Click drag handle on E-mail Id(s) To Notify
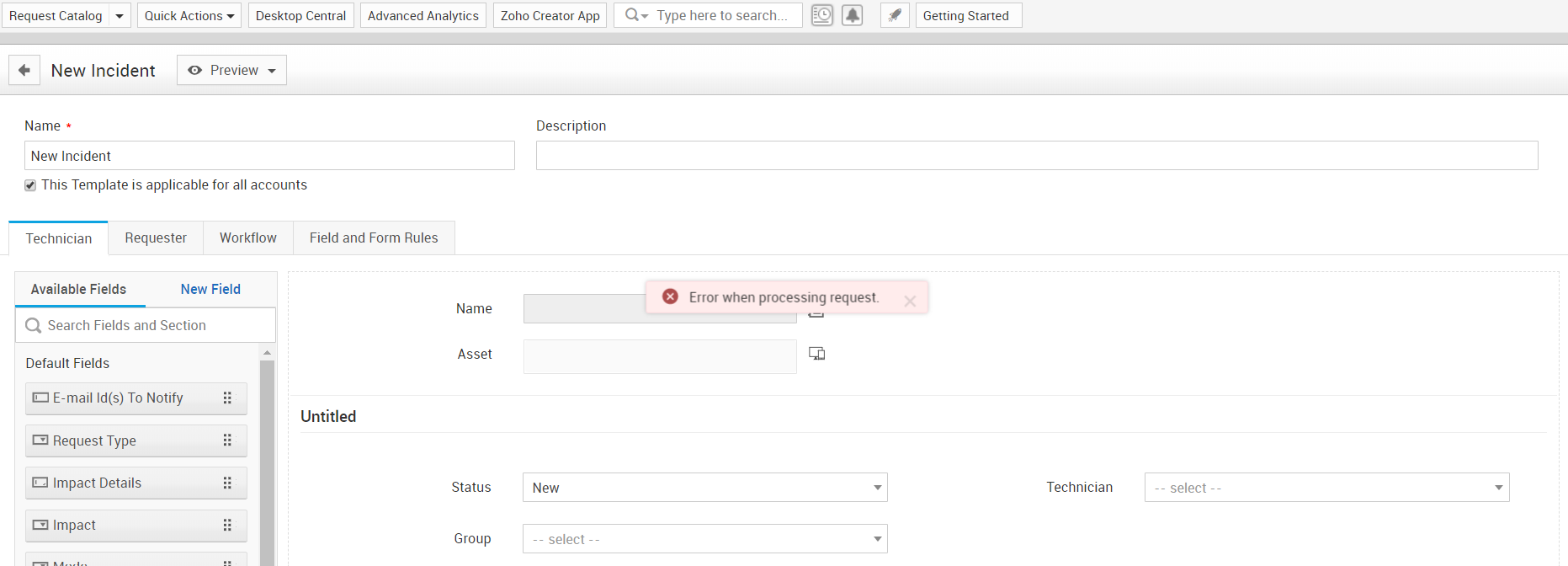 [x=227, y=398]
